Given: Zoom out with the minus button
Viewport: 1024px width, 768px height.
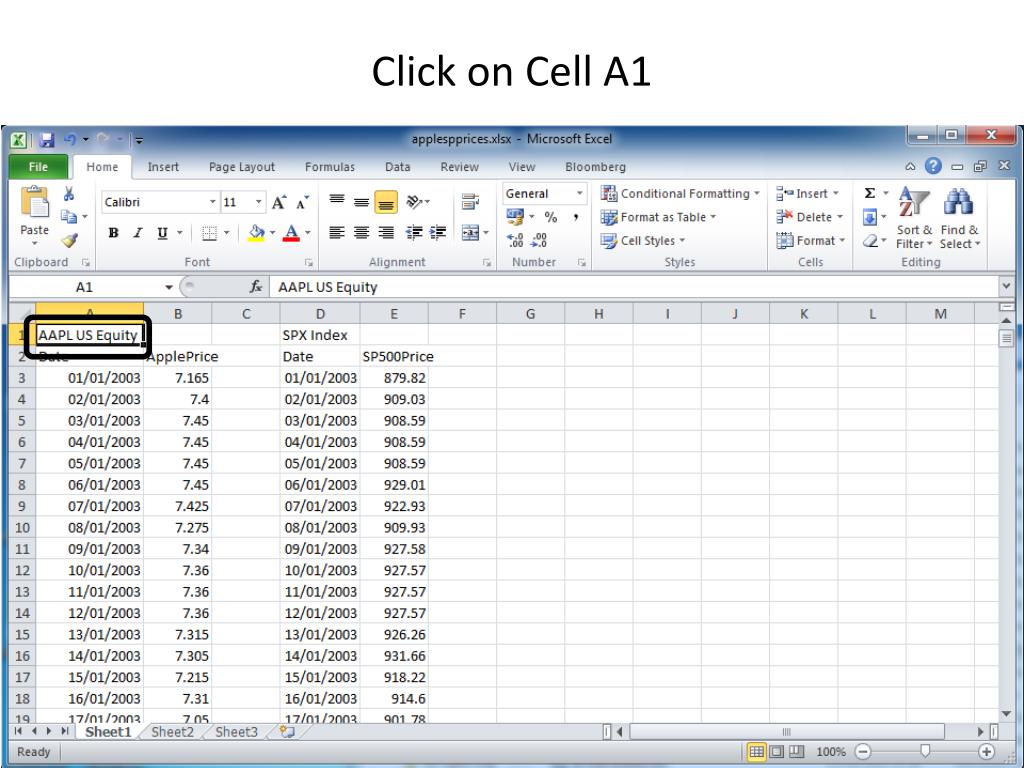Looking at the screenshot, I should pos(863,752).
